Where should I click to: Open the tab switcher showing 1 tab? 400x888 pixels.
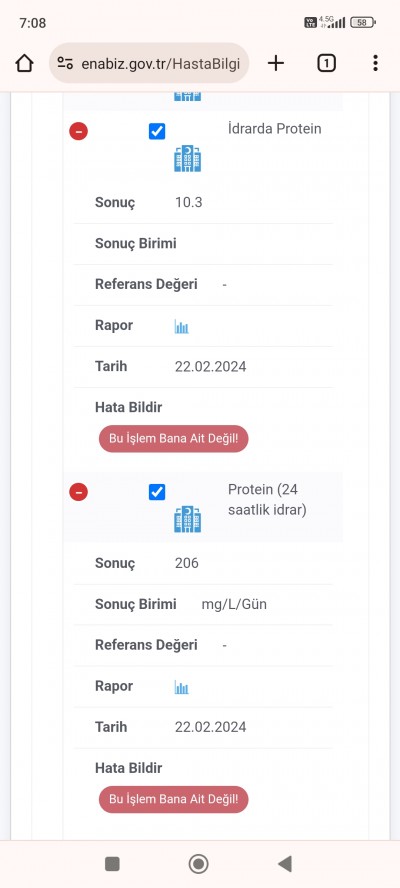326,63
